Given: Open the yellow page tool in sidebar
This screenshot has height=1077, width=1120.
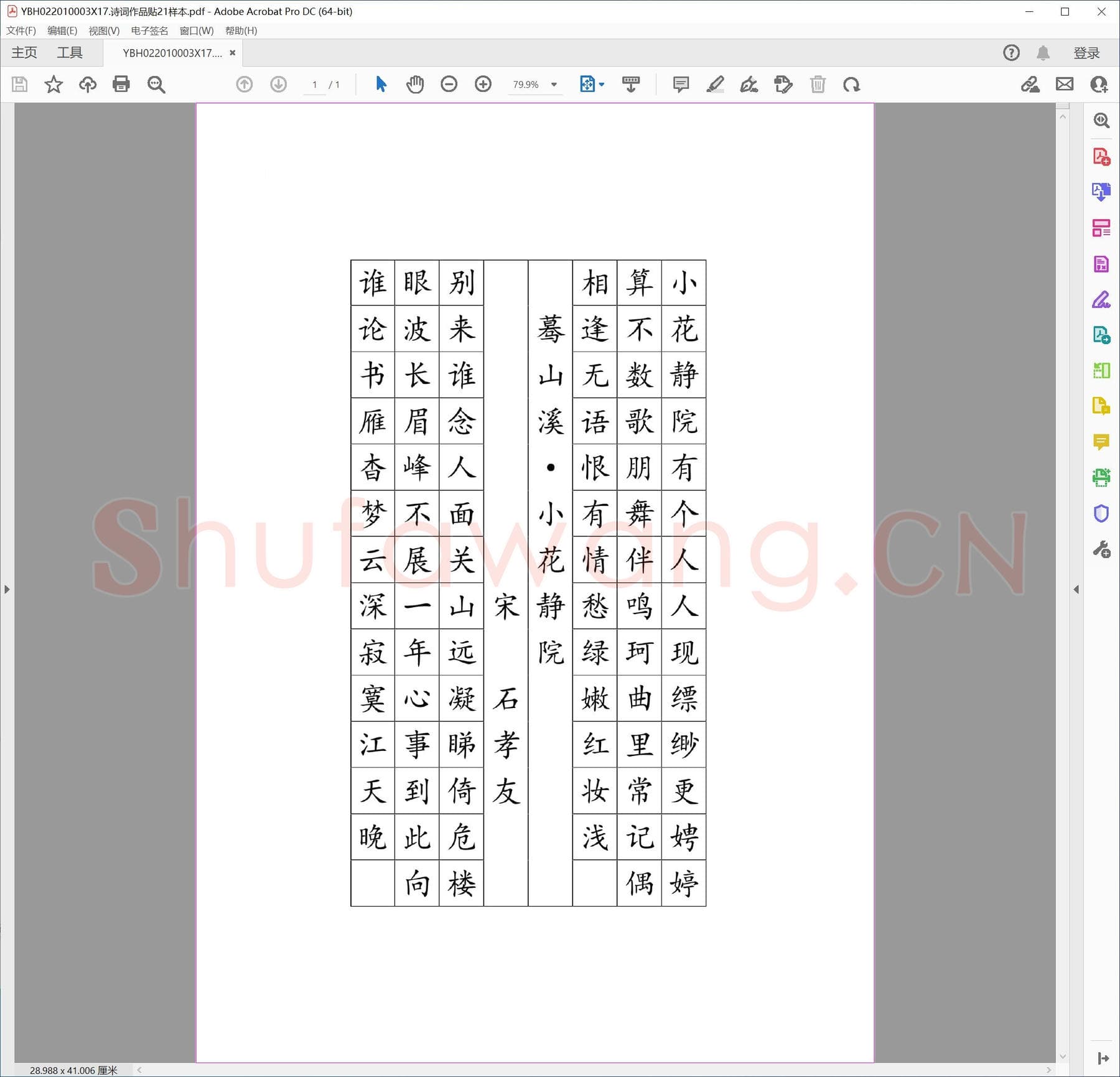Looking at the screenshot, I should click(x=1101, y=406).
